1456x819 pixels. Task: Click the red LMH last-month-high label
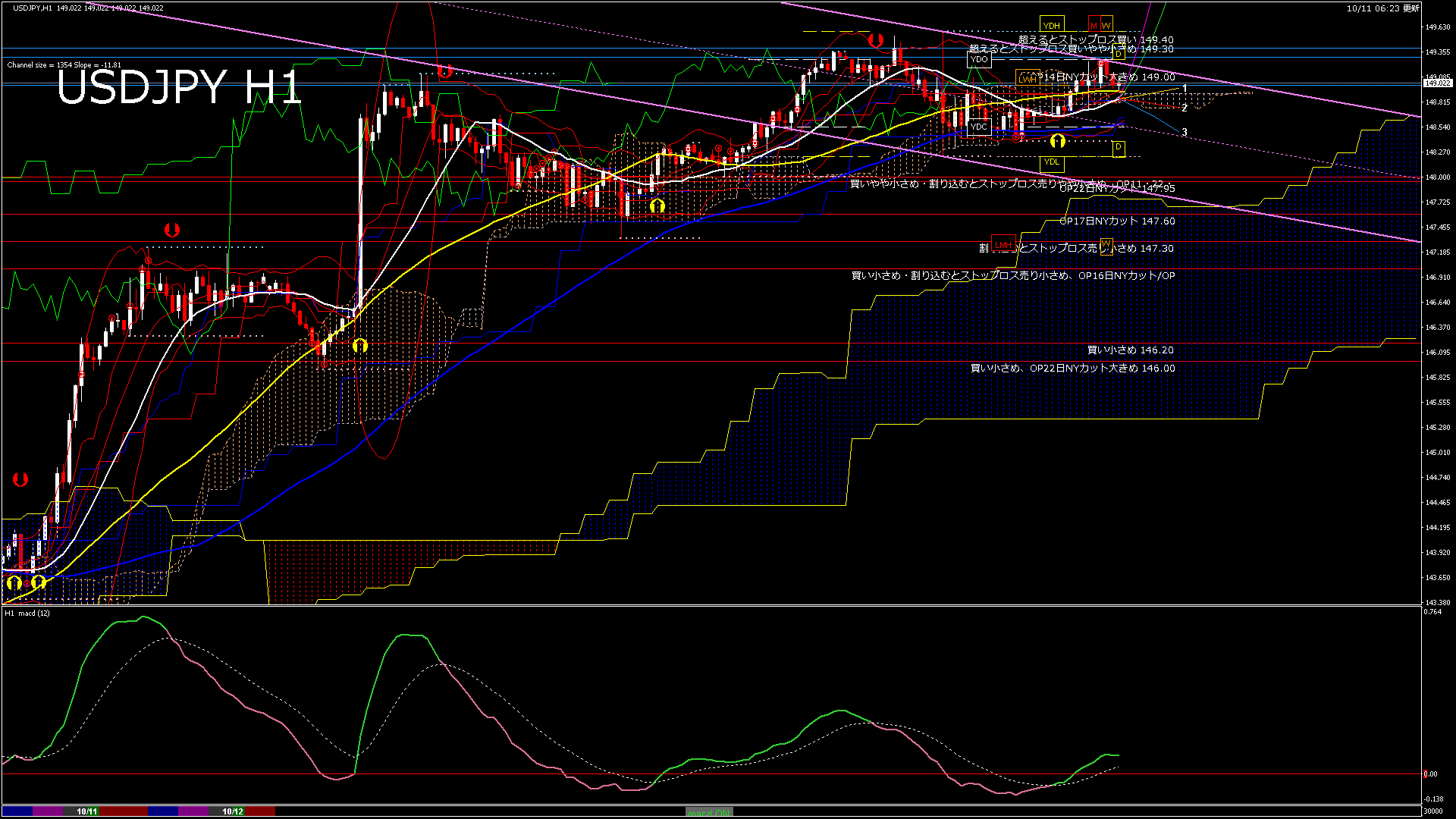click(1003, 244)
